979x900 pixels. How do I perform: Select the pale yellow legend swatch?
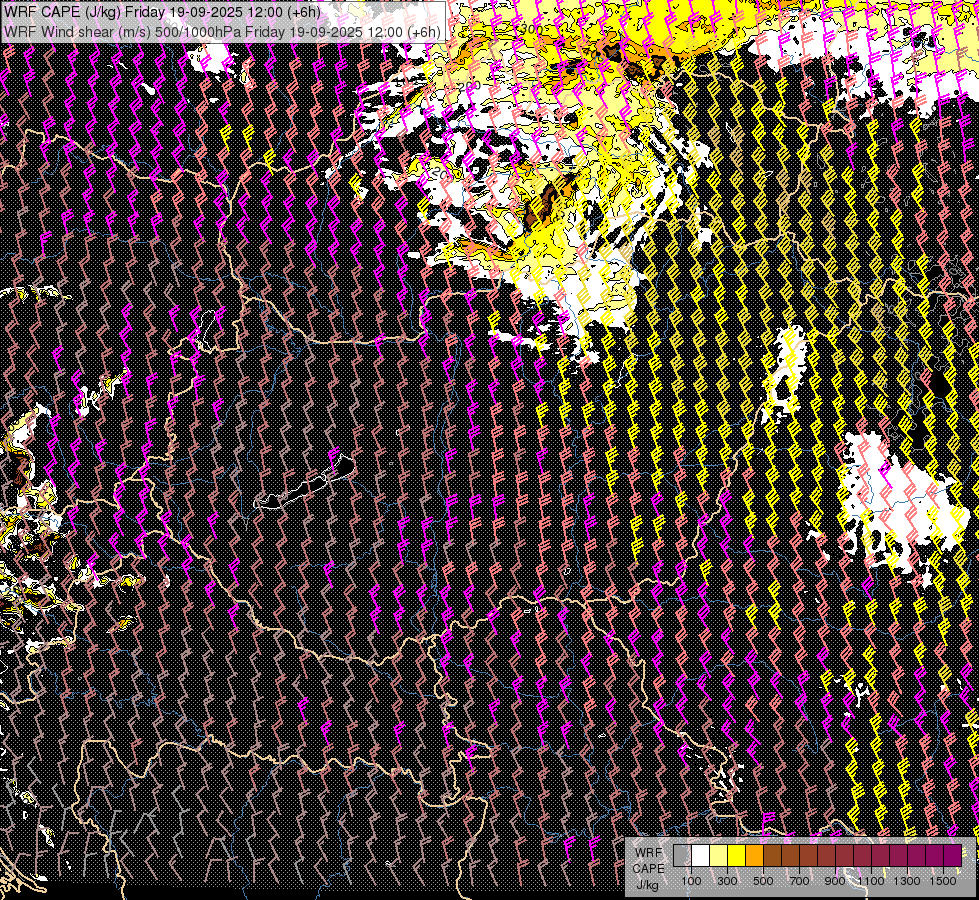(x=719, y=856)
